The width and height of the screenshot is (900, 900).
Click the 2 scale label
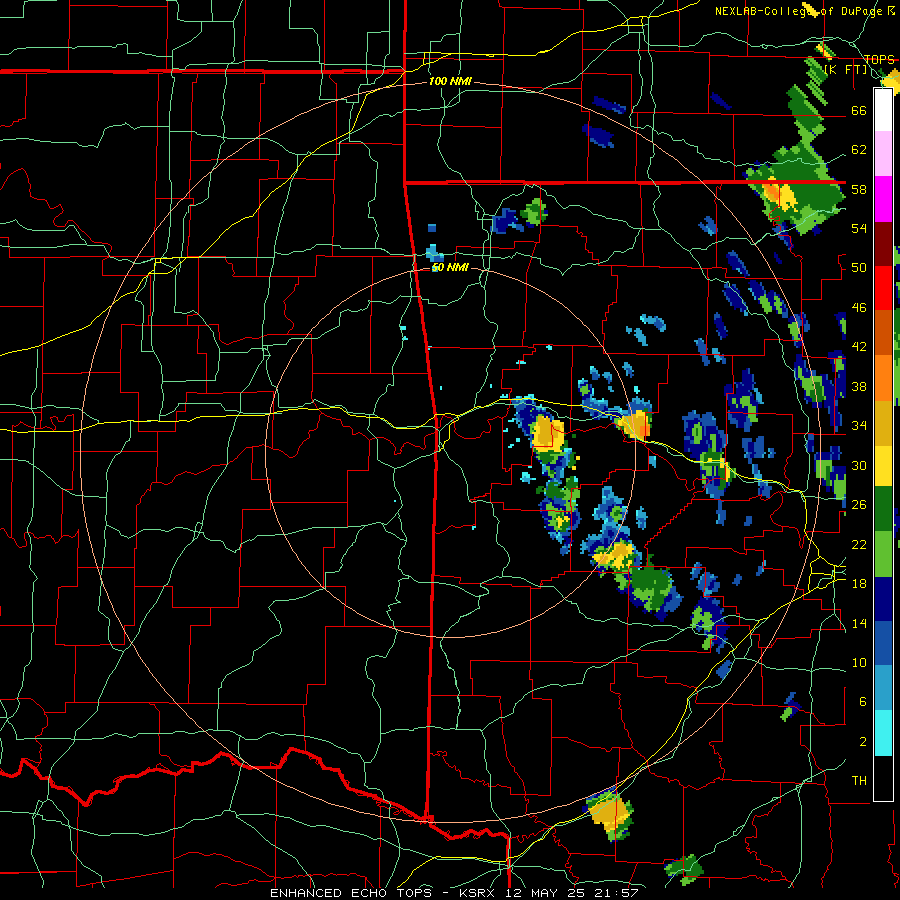coord(863,741)
